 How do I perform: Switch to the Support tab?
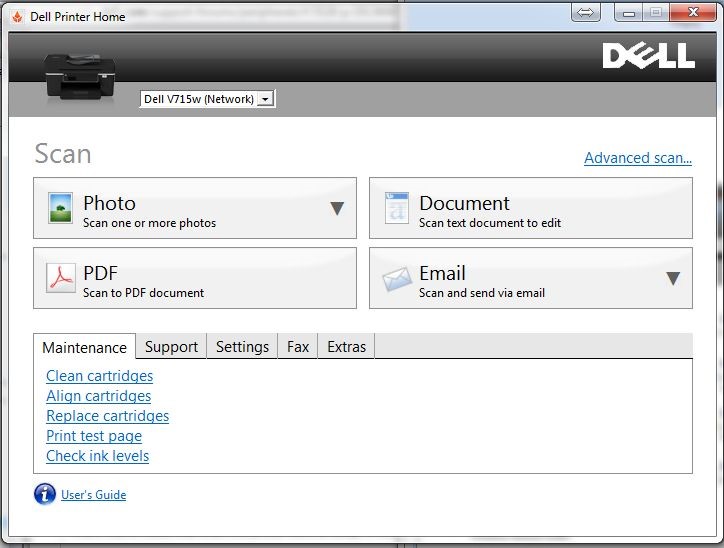171,346
